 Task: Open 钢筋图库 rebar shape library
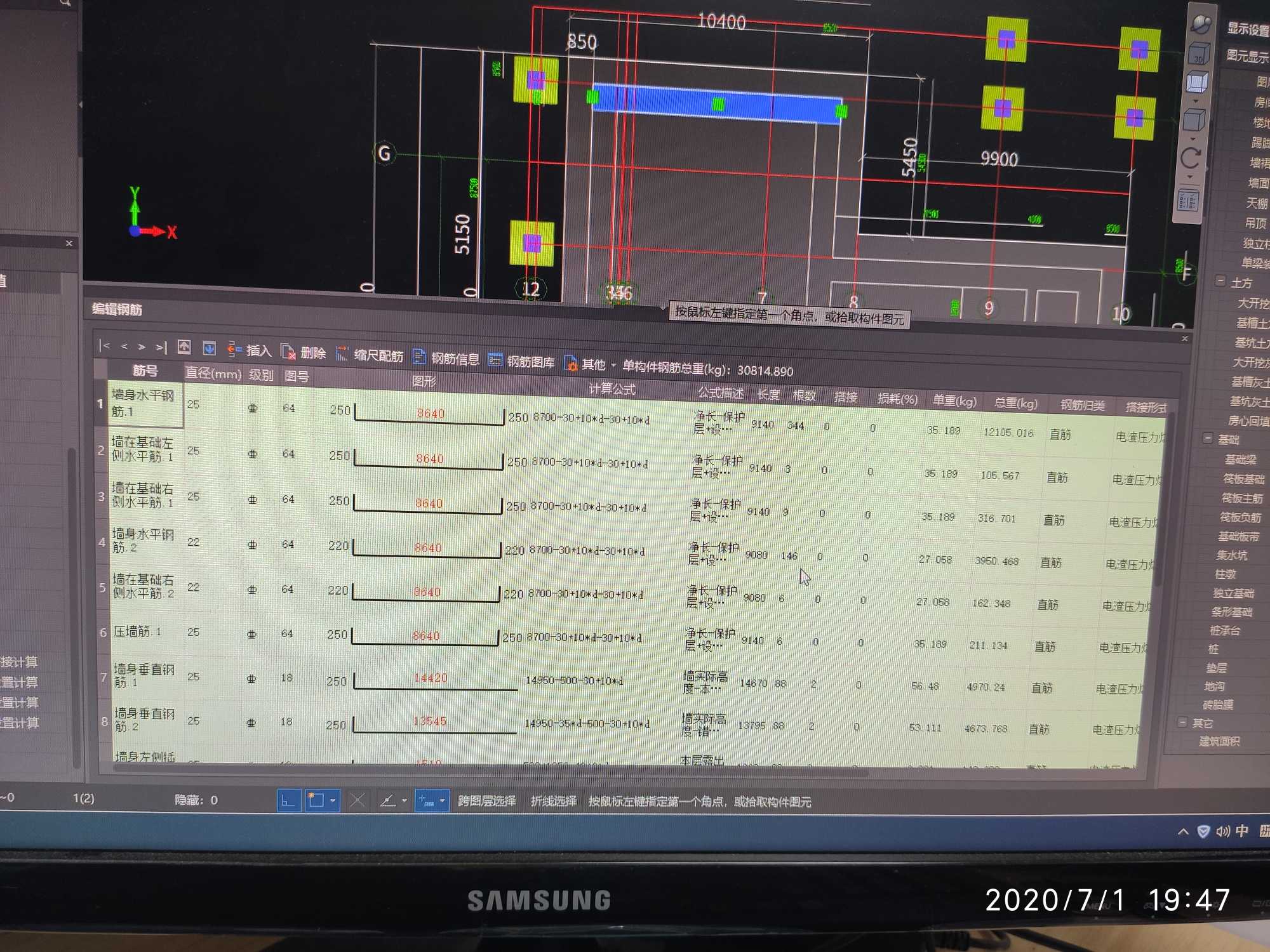pos(521,361)
